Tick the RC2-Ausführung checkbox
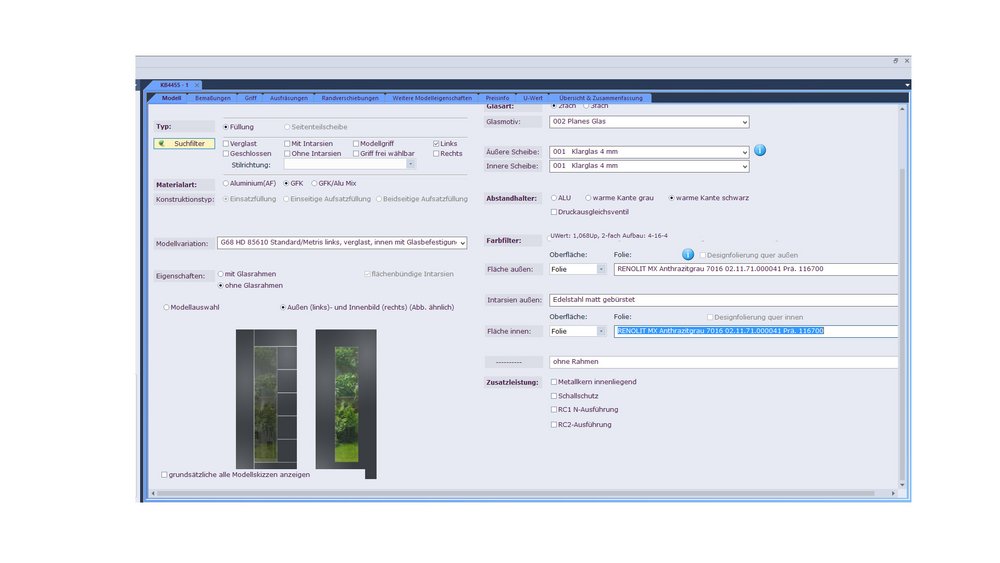The width and height of the screenshot is (1000, 563). point(554,424)
